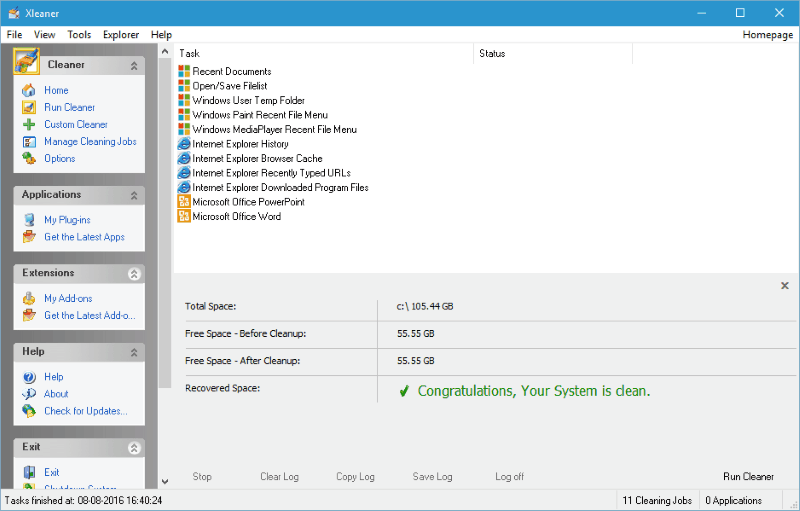Screen dimensions: 800x511
Task: Click the Status column header
Action: pos(553,54)
